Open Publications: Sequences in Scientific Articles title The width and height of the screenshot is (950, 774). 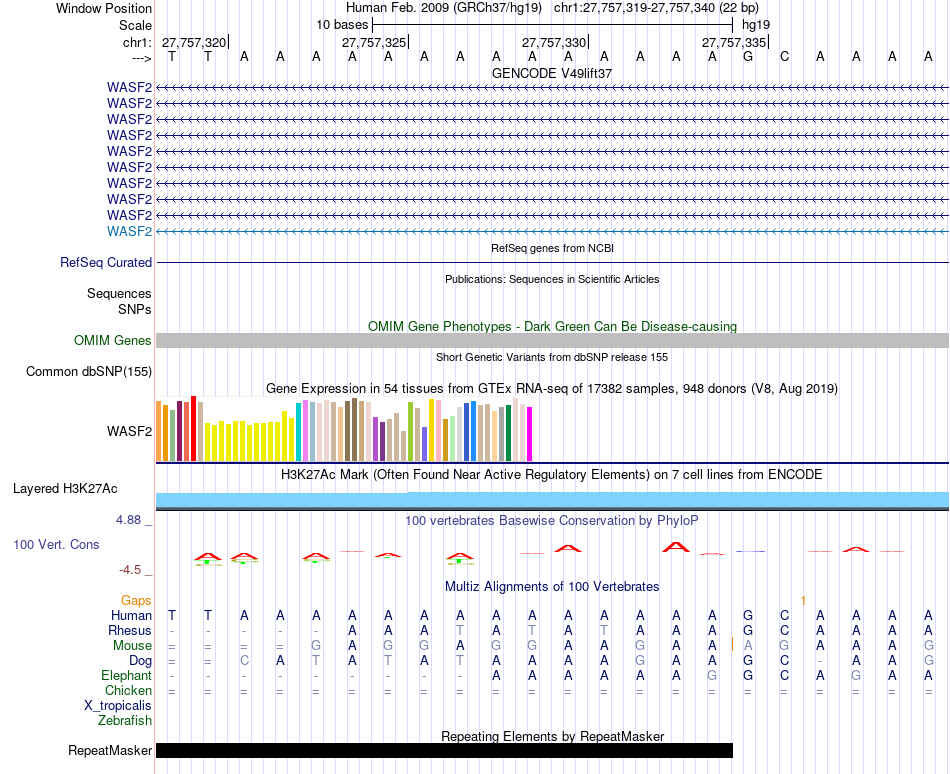click(552, 279)
